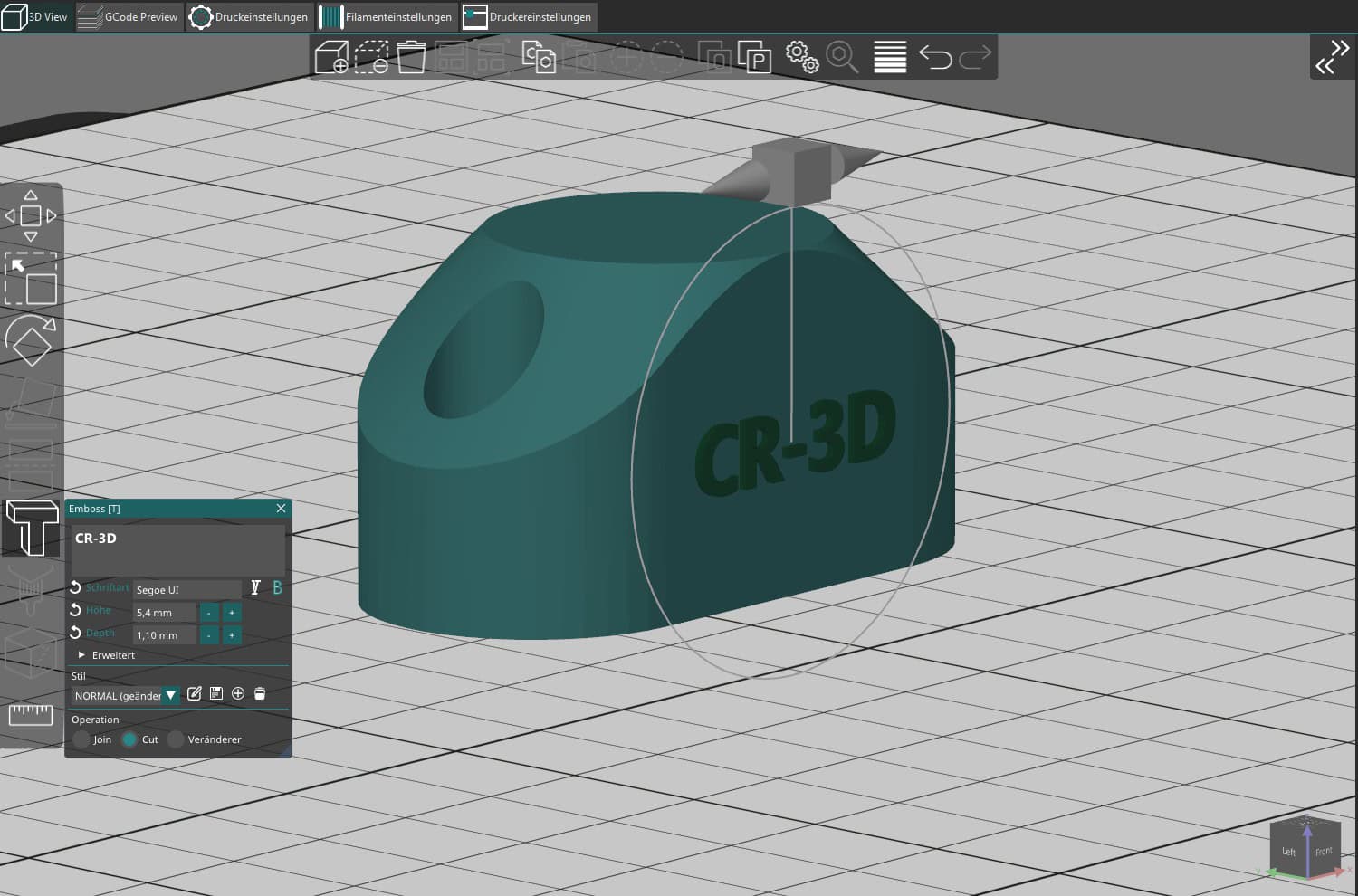
Task: Reset the Schriftart font setting
Action: pos(76,587)
